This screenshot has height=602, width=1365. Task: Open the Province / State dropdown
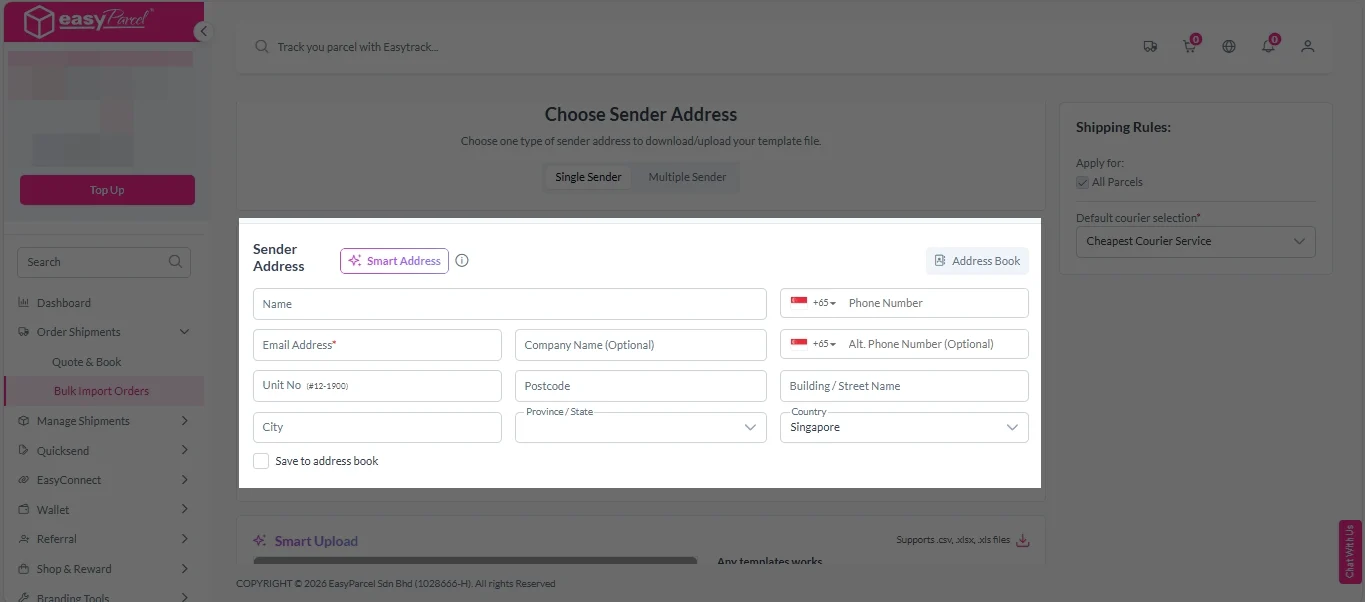[640, 428]
